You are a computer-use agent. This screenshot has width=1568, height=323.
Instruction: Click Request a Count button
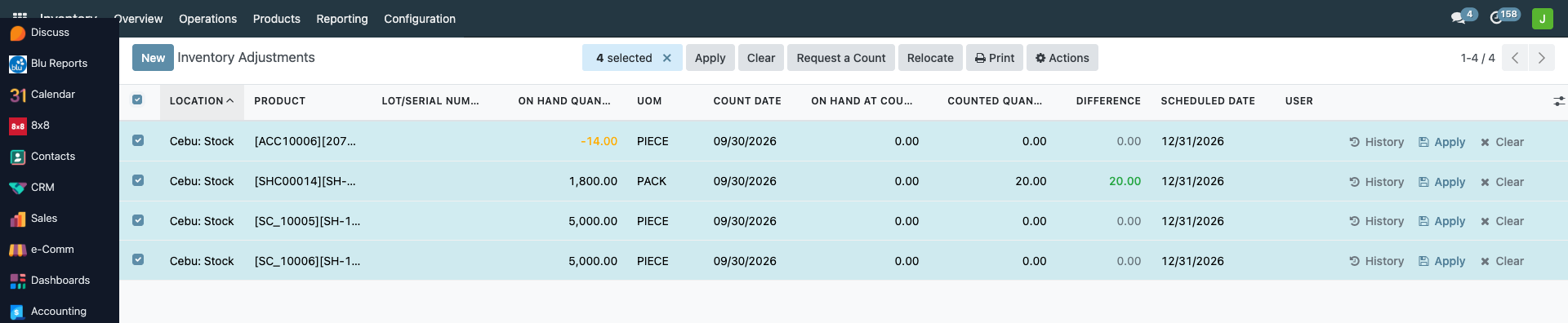[x=840, y=58]
